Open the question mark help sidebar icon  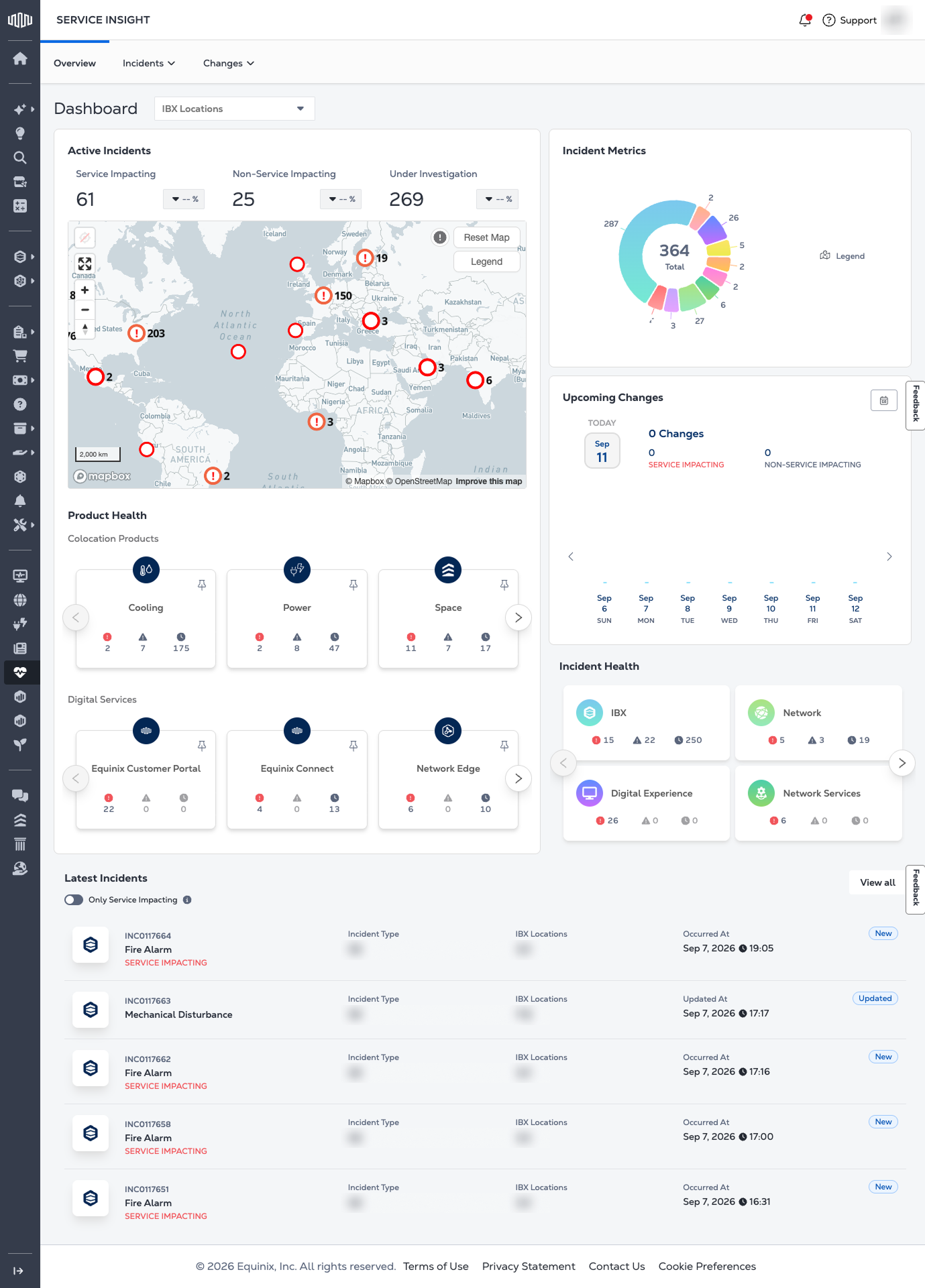click(x=20, y=404)
